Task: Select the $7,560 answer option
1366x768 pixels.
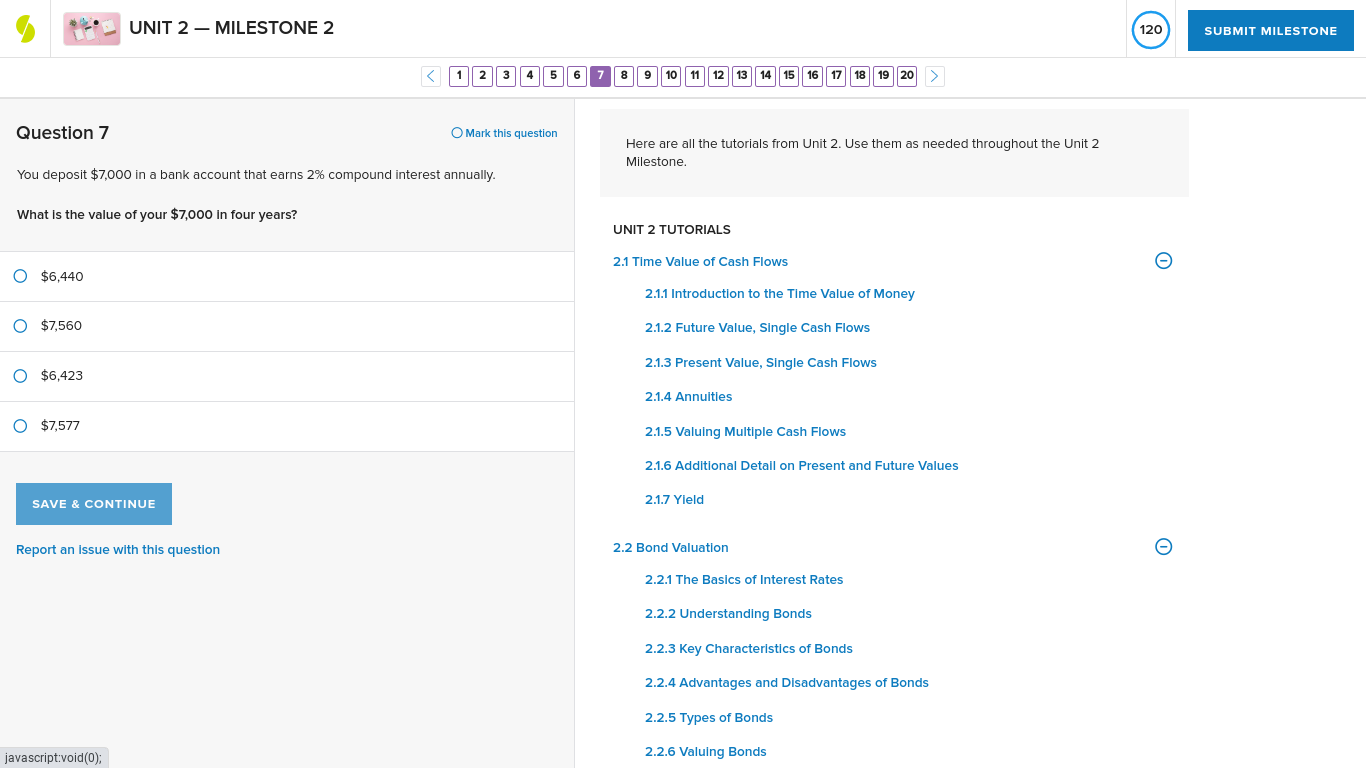Action: point(20,326)
